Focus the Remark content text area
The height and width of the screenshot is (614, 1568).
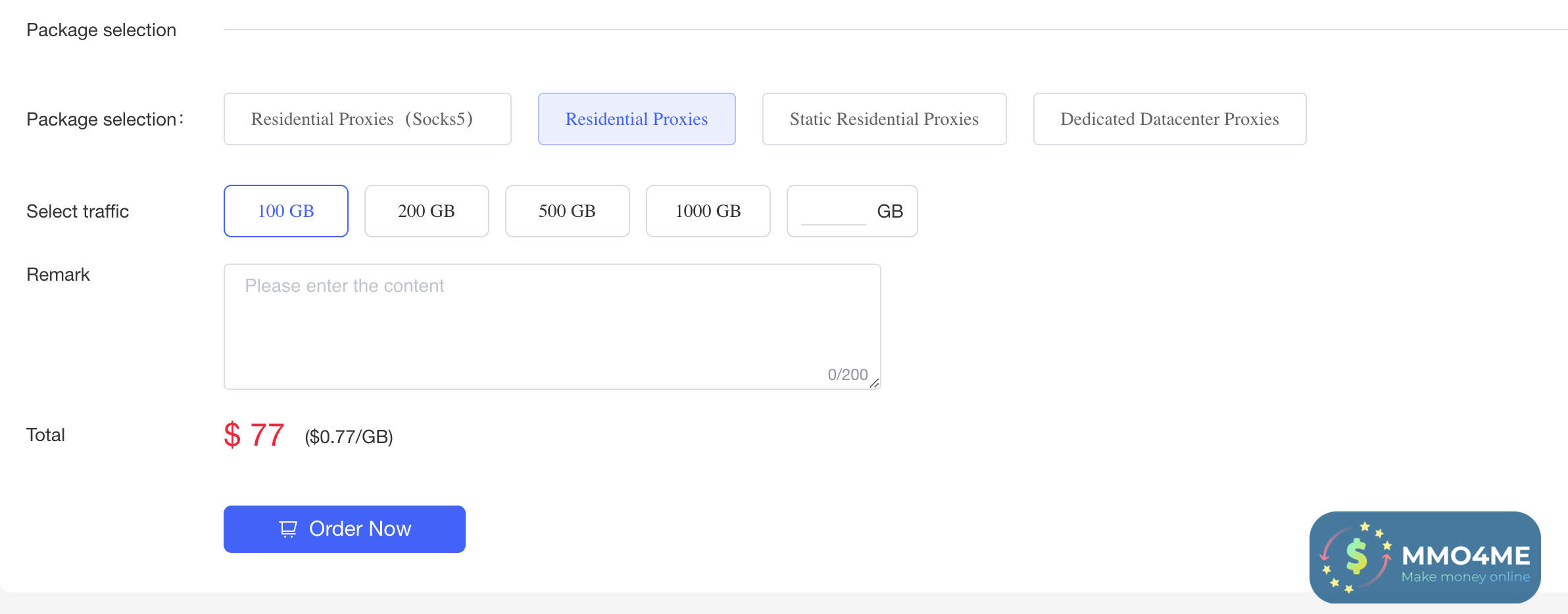click(x=551, y=326)
